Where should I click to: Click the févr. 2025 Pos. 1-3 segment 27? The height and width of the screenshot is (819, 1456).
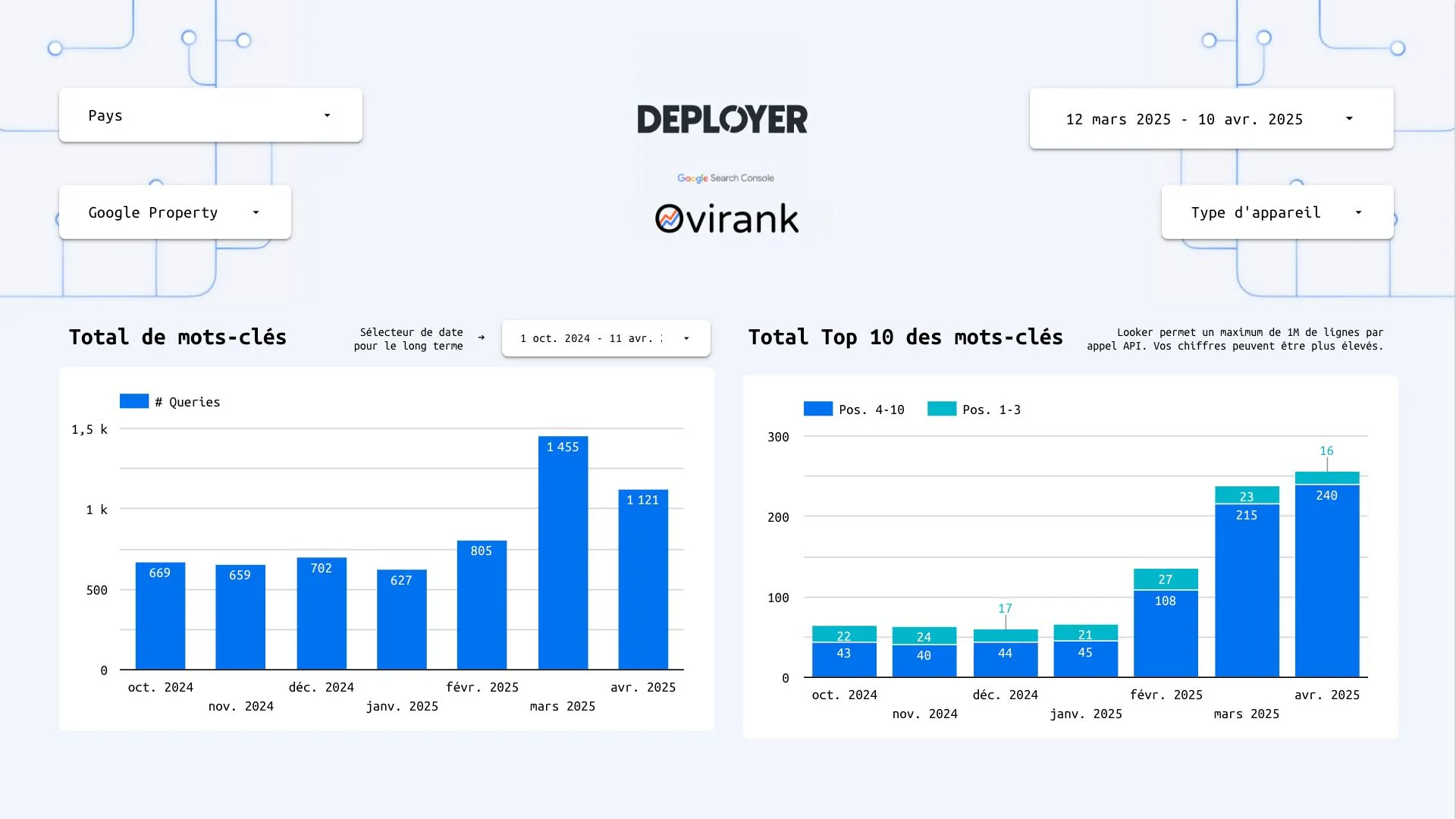tap(1166, 579)
